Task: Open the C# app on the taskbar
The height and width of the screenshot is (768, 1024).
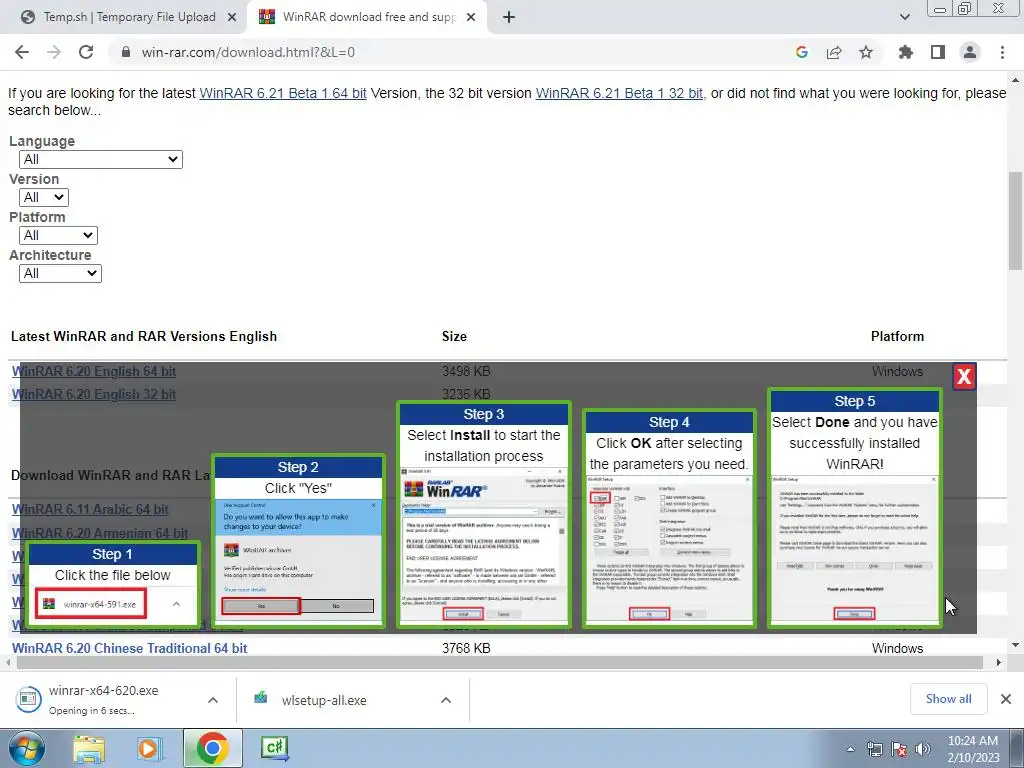Action: click(274, 747)
